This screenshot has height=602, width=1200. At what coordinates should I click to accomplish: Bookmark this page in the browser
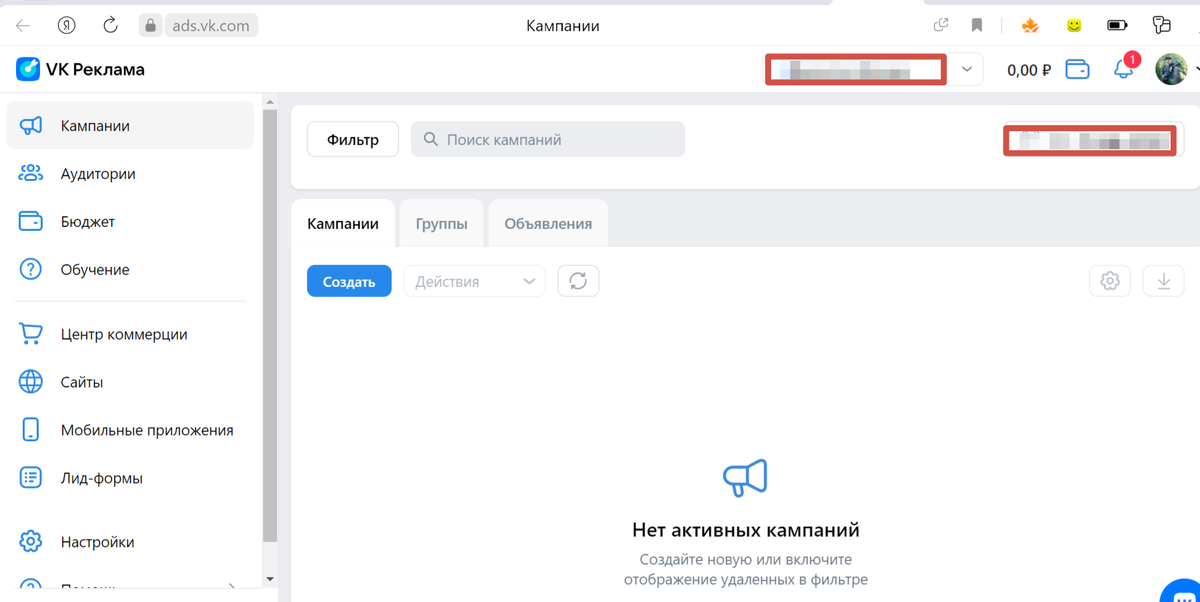[x=977, y=25]
